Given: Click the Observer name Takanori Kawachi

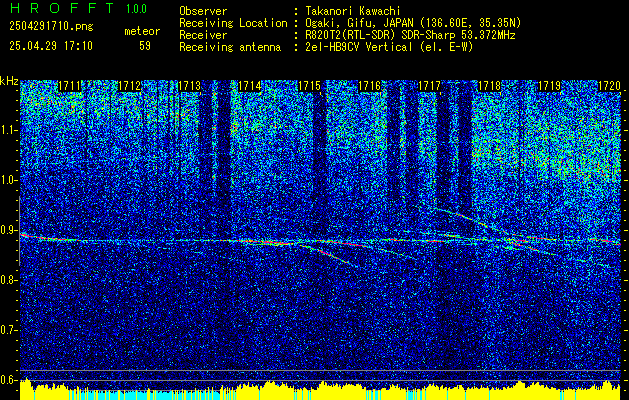Looking at the screenshot, I should (x=353, y=11).
